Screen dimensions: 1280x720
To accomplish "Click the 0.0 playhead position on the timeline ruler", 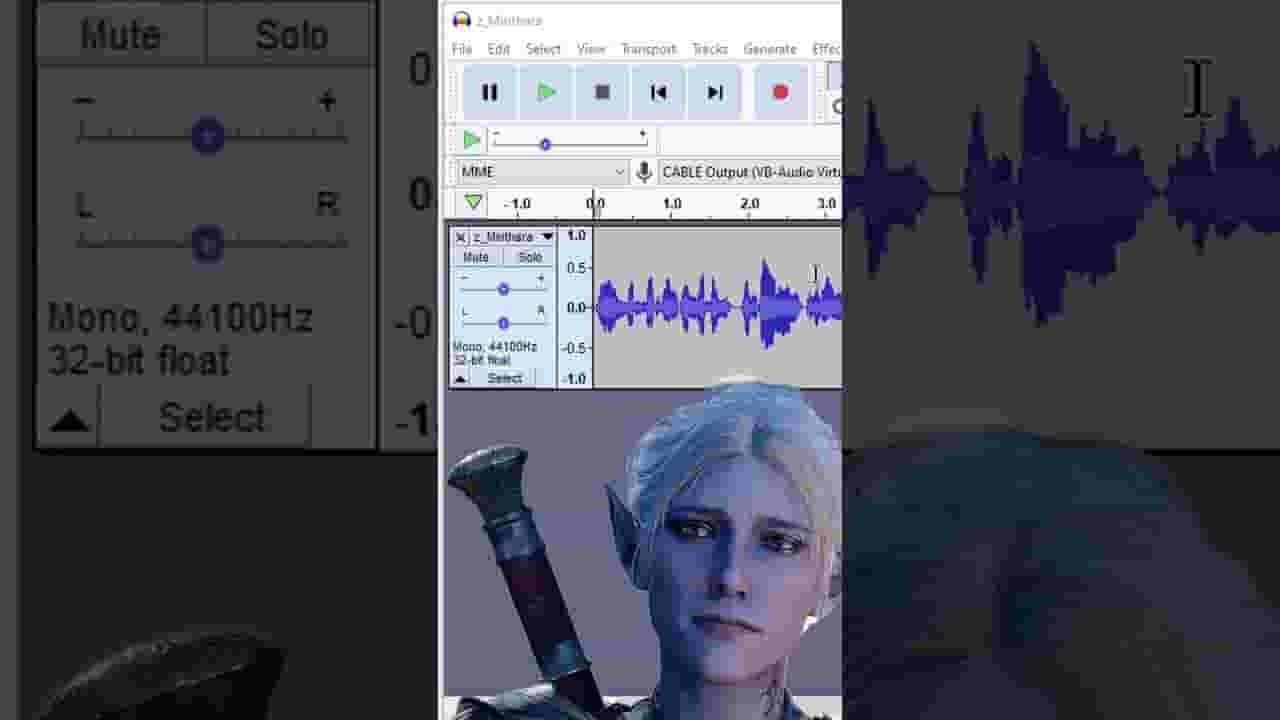I will coord(595,204).
